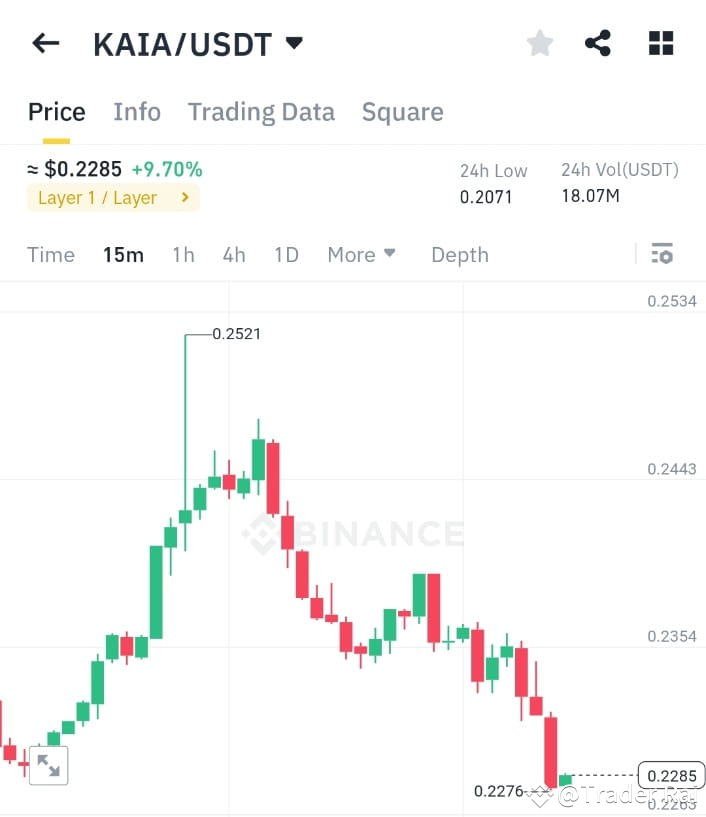The width and height of the screenshot is (706, 817).
Task: Click the grid markets icon top right
Action: (x=660, y=42)
